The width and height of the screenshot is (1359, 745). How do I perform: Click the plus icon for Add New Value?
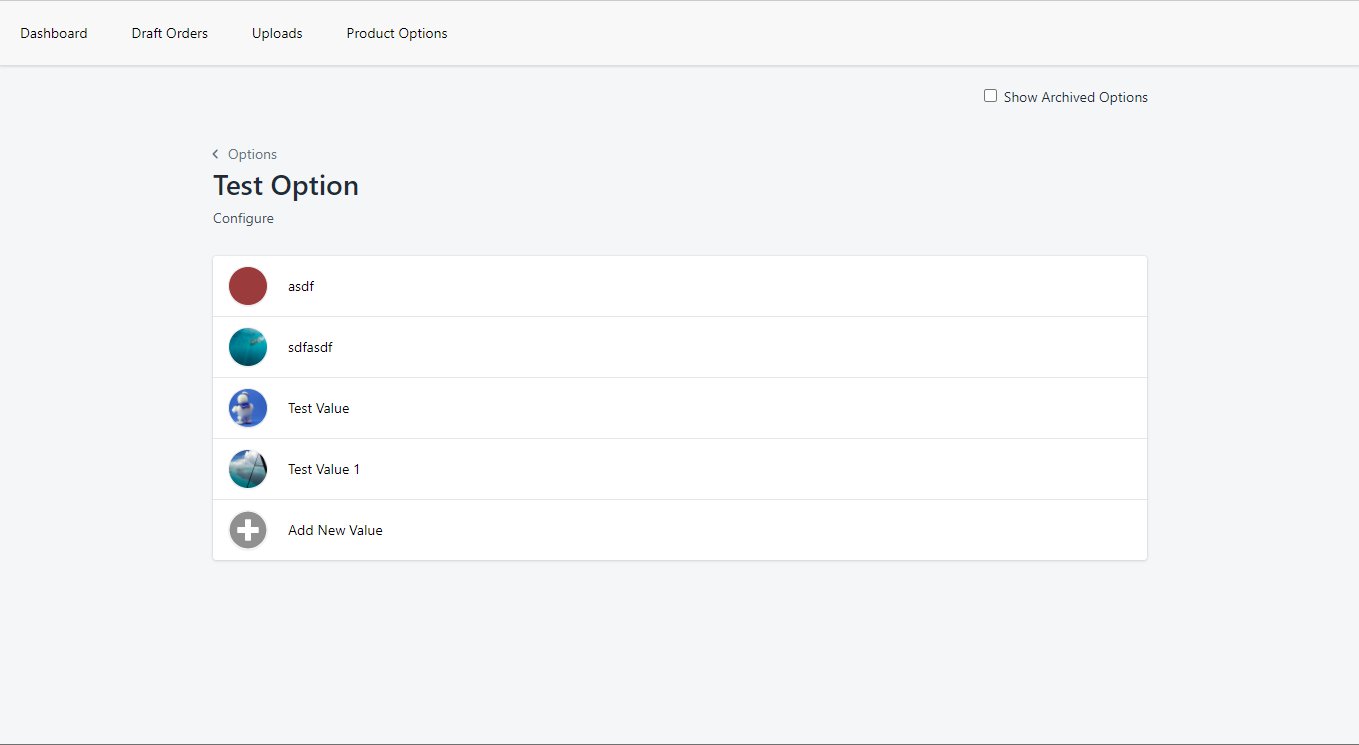point(248,530)
